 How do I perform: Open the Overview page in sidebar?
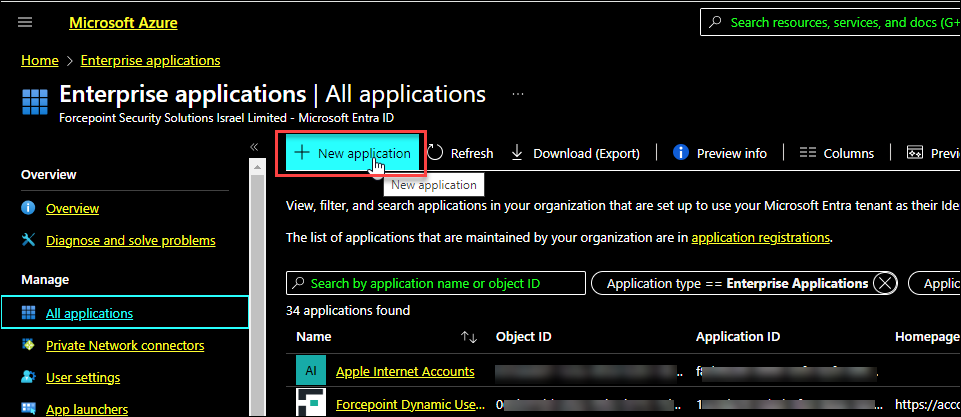[x=72, y=208]
